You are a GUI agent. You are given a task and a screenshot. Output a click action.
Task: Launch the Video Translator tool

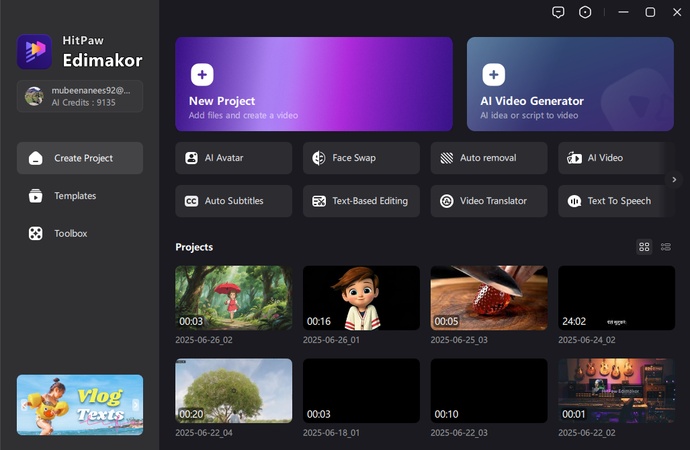489,201
